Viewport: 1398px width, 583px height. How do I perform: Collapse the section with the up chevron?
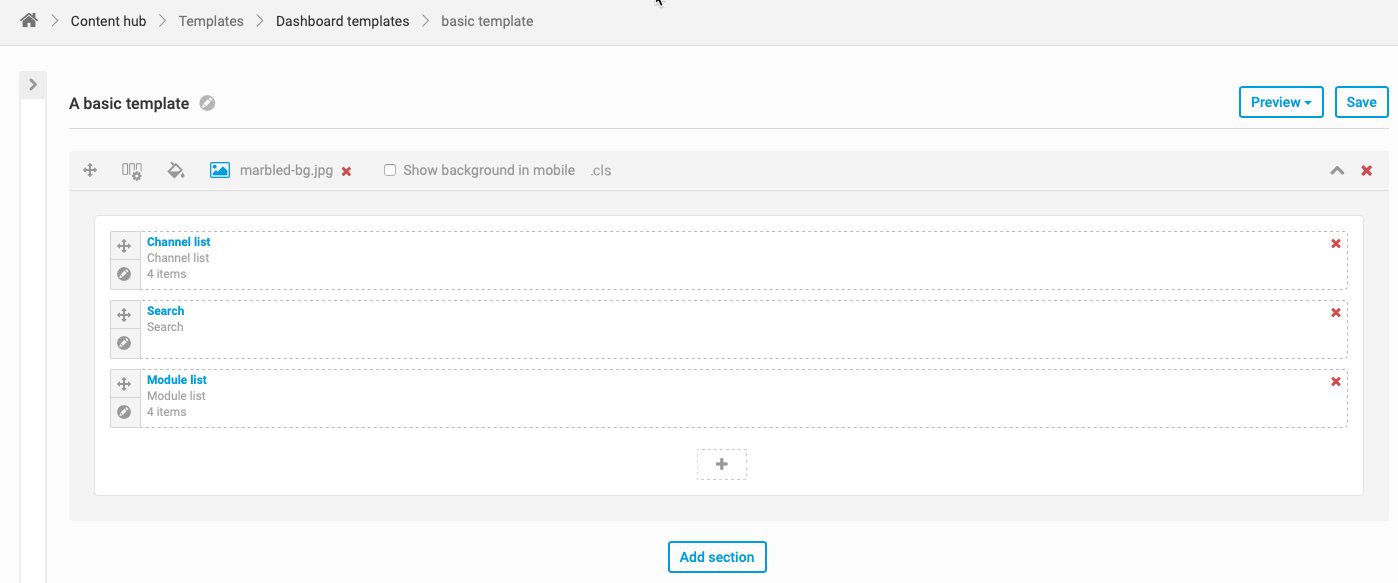click(x=1337, y=171)
